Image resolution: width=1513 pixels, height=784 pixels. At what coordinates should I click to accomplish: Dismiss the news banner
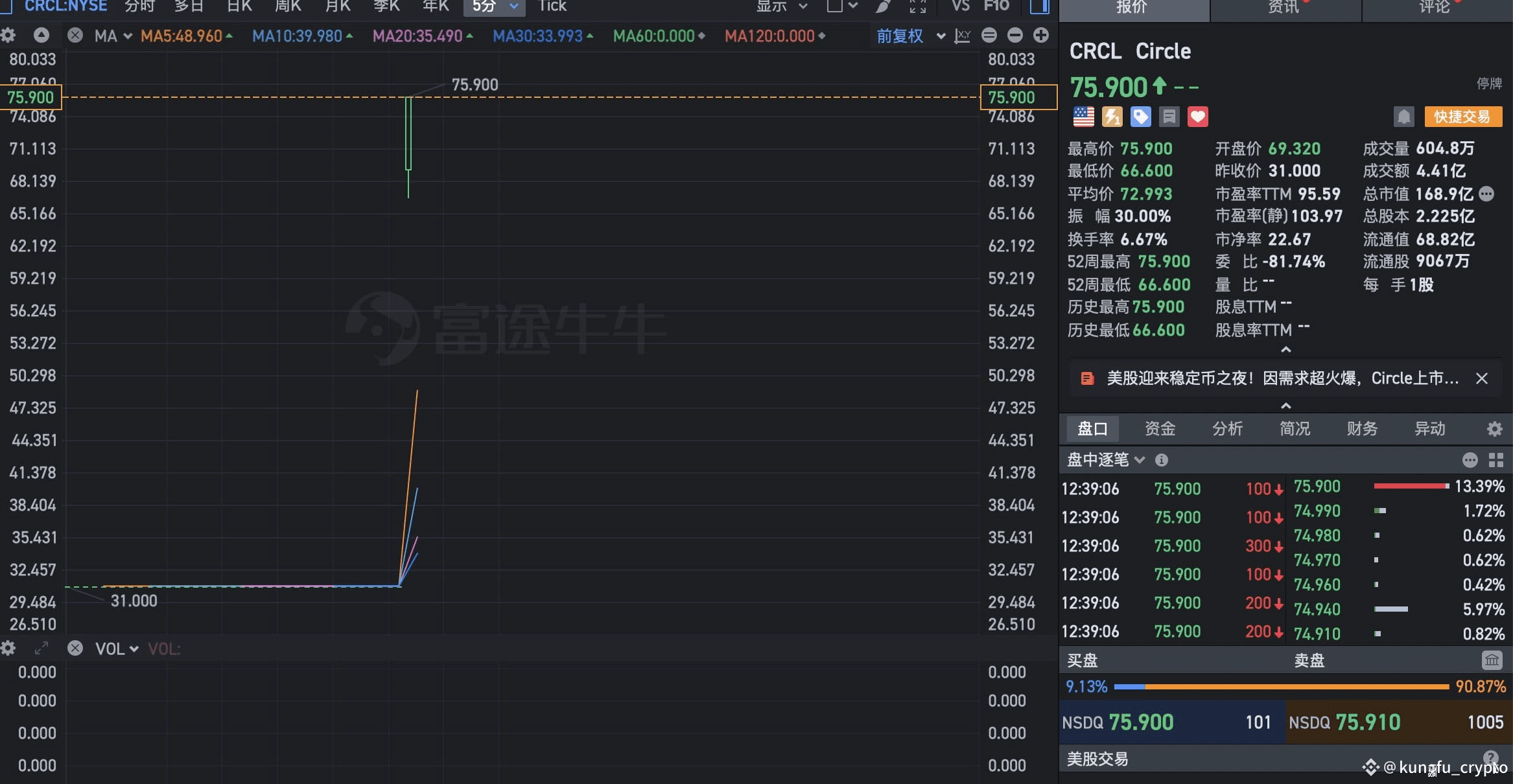pos(1482,378)
